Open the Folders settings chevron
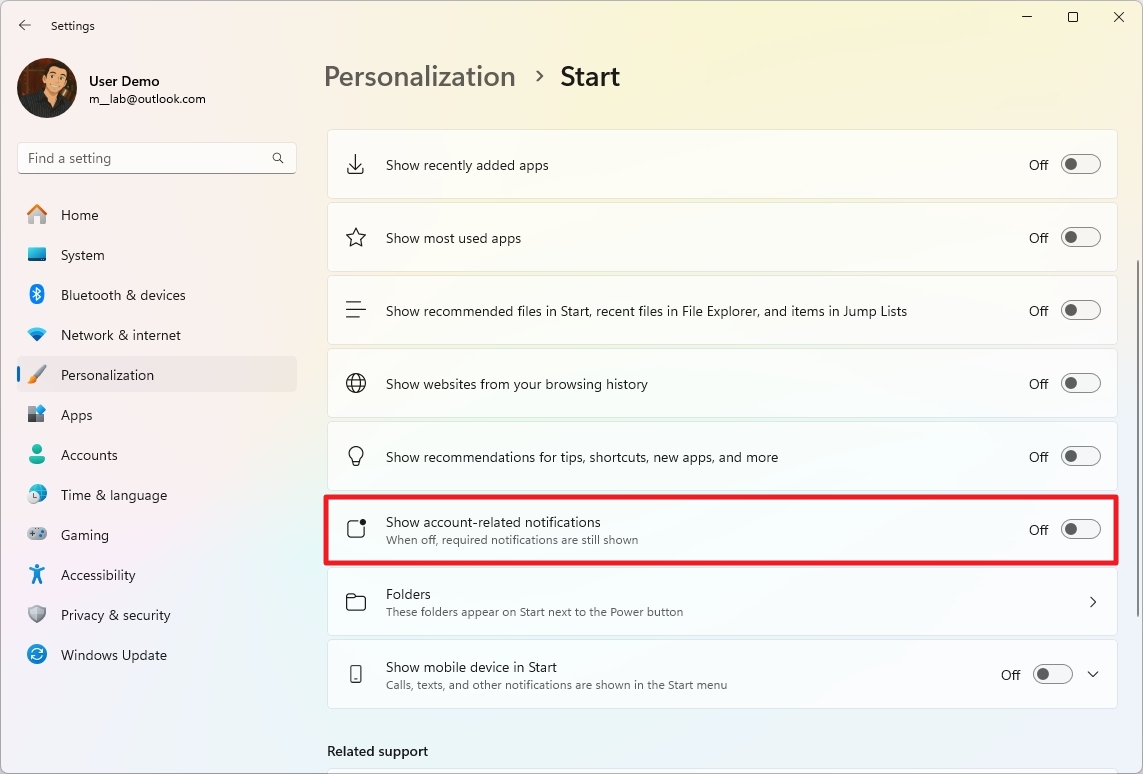The image size is (1143, 774). (1092, 602)
